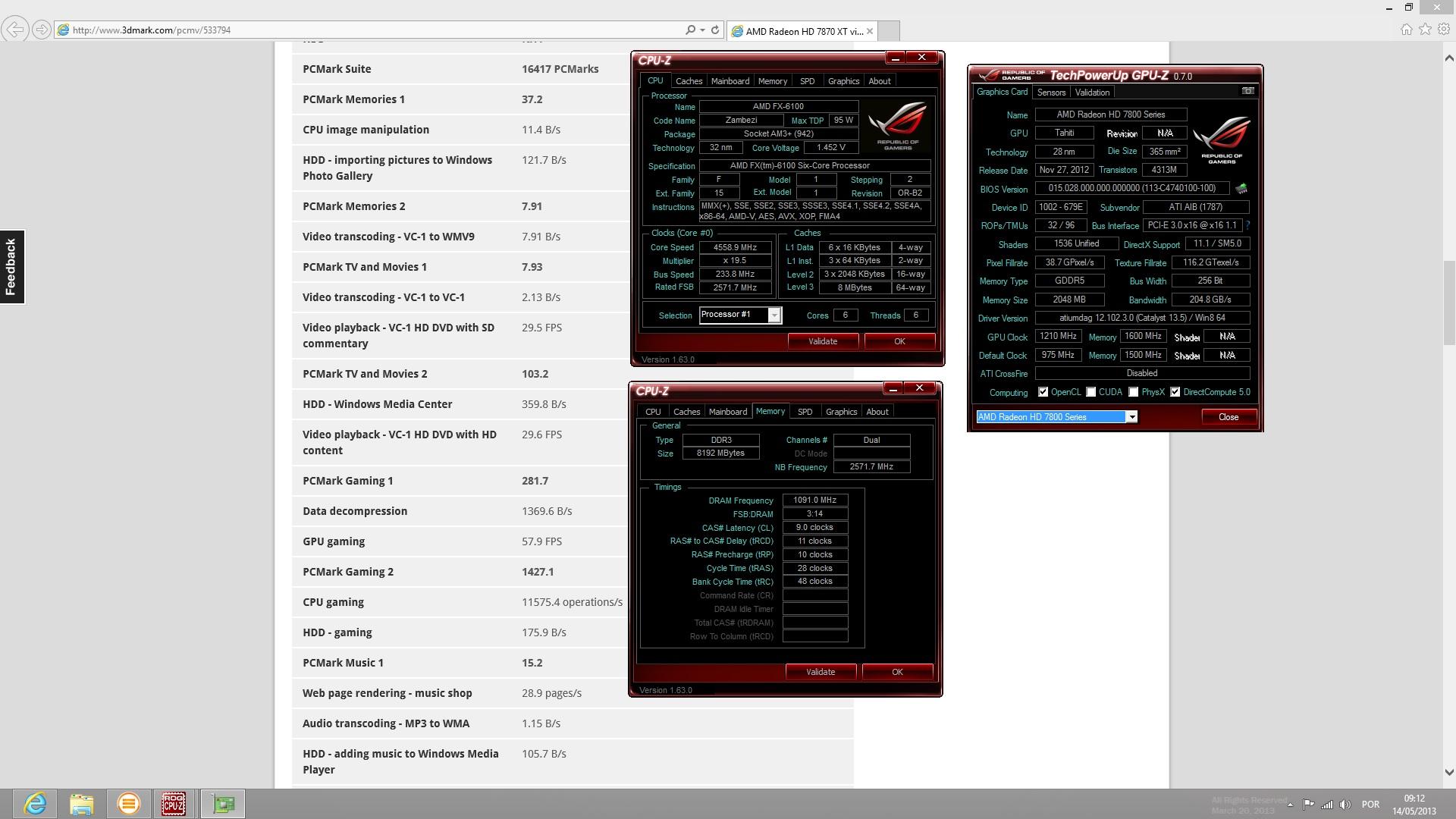Viewport: 1456px width, 819px height.
Task: Select the GPU-Z taskbar icon
Action: point(223,804)
